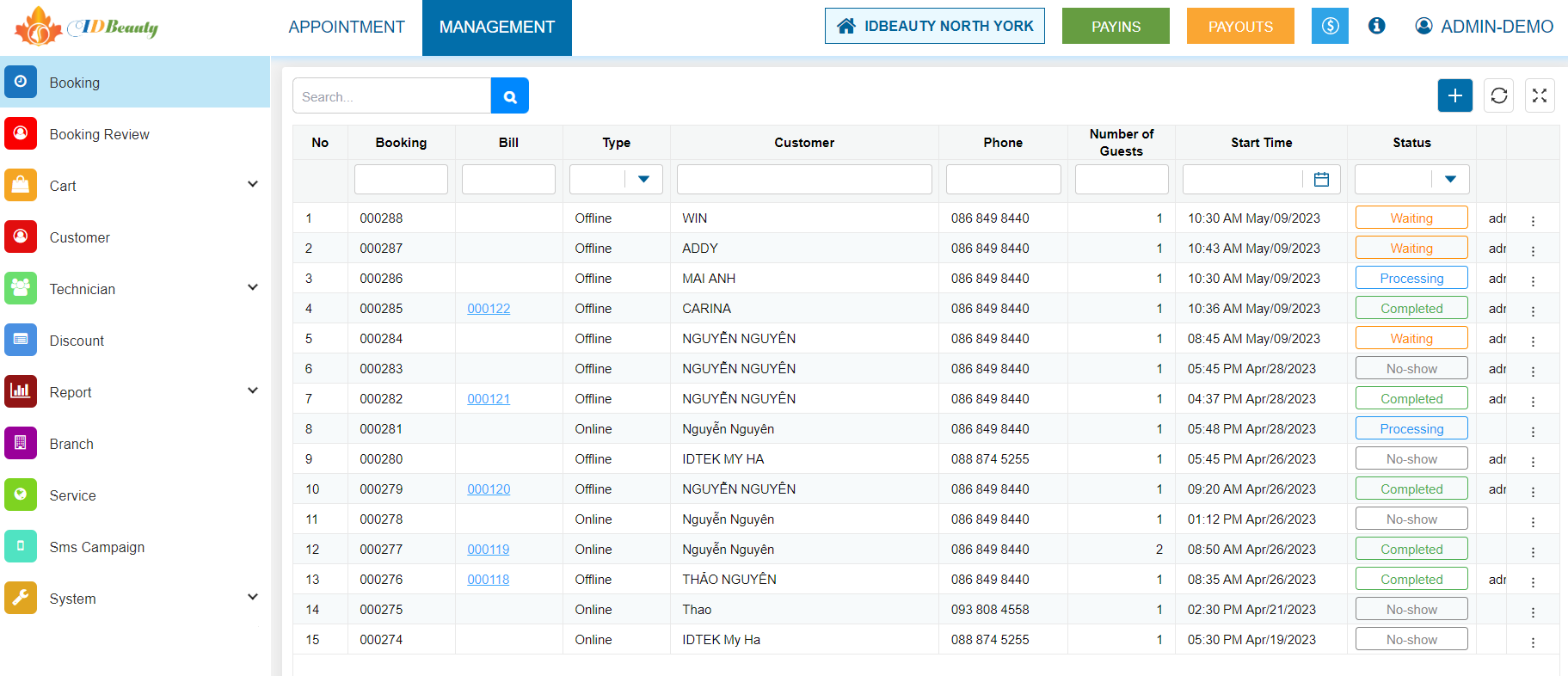Click the Bill column filter field
This screenshot has width=1568, height=676.
coord(508,179)
